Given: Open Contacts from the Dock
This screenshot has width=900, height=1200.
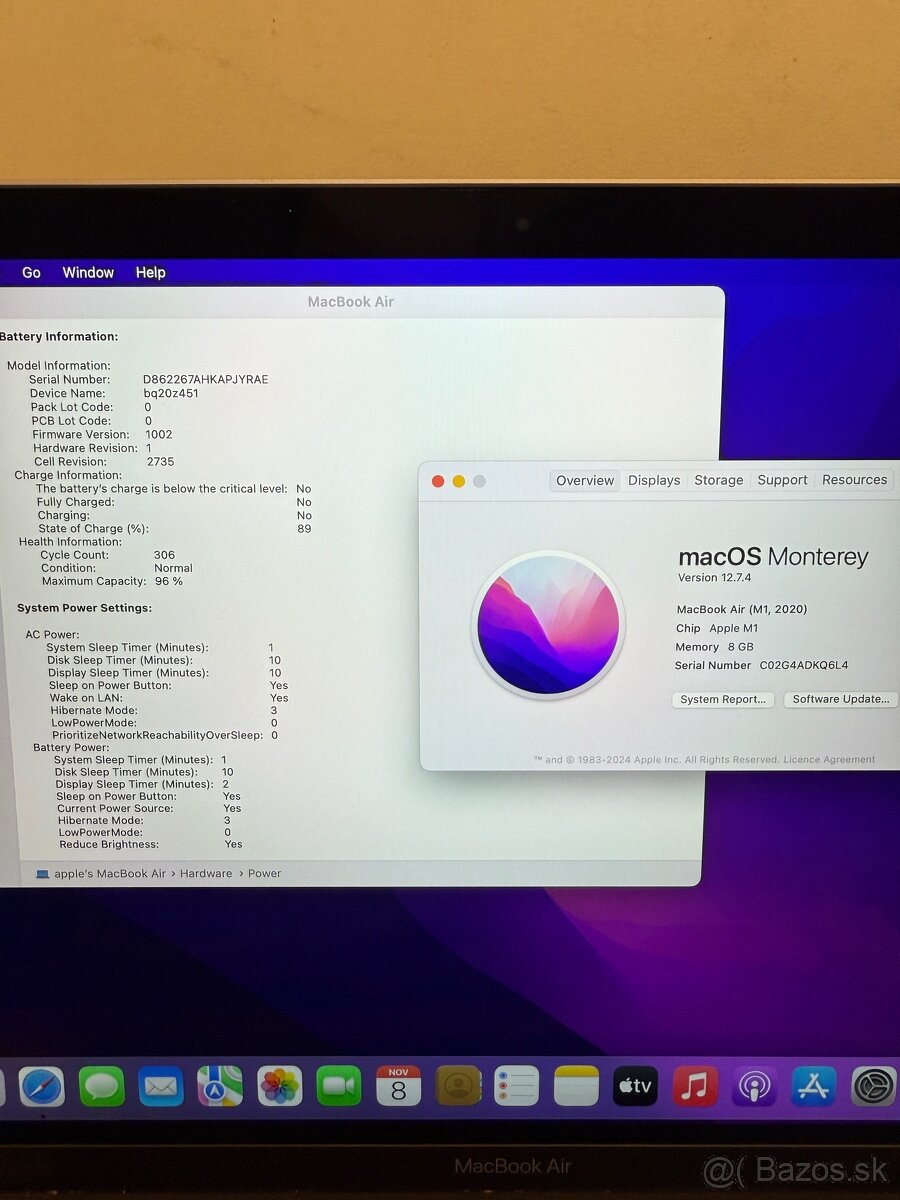Looking at the screenshot, I should click(458, 1085).
